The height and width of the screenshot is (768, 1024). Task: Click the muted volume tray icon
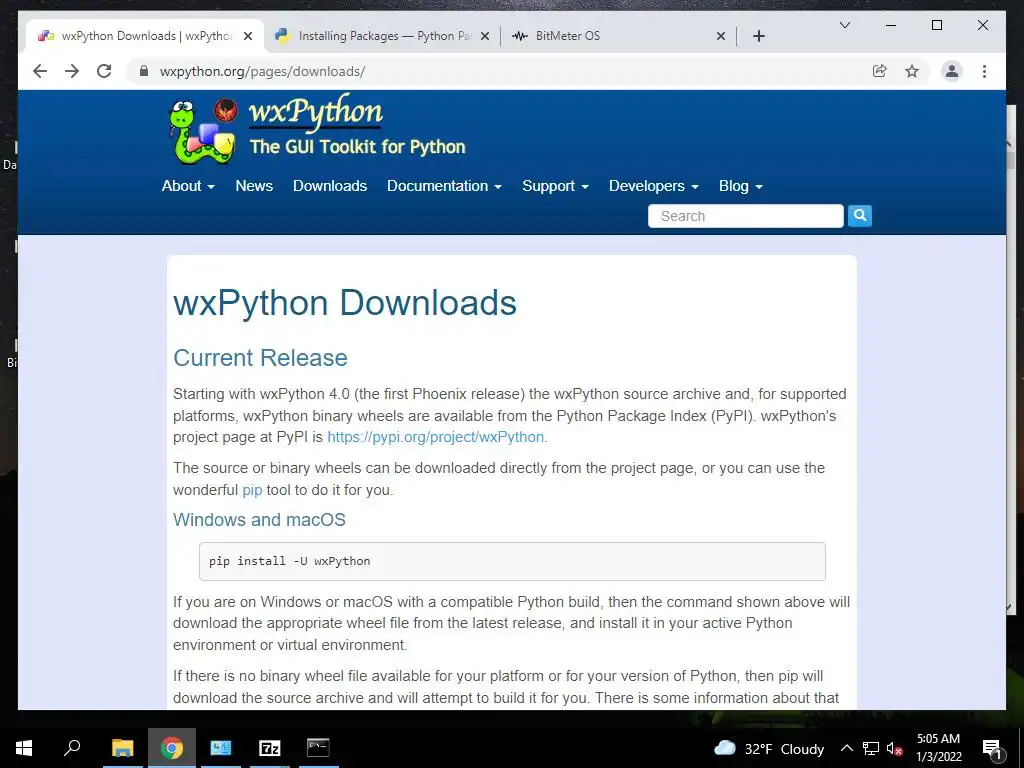pos(894,748)
